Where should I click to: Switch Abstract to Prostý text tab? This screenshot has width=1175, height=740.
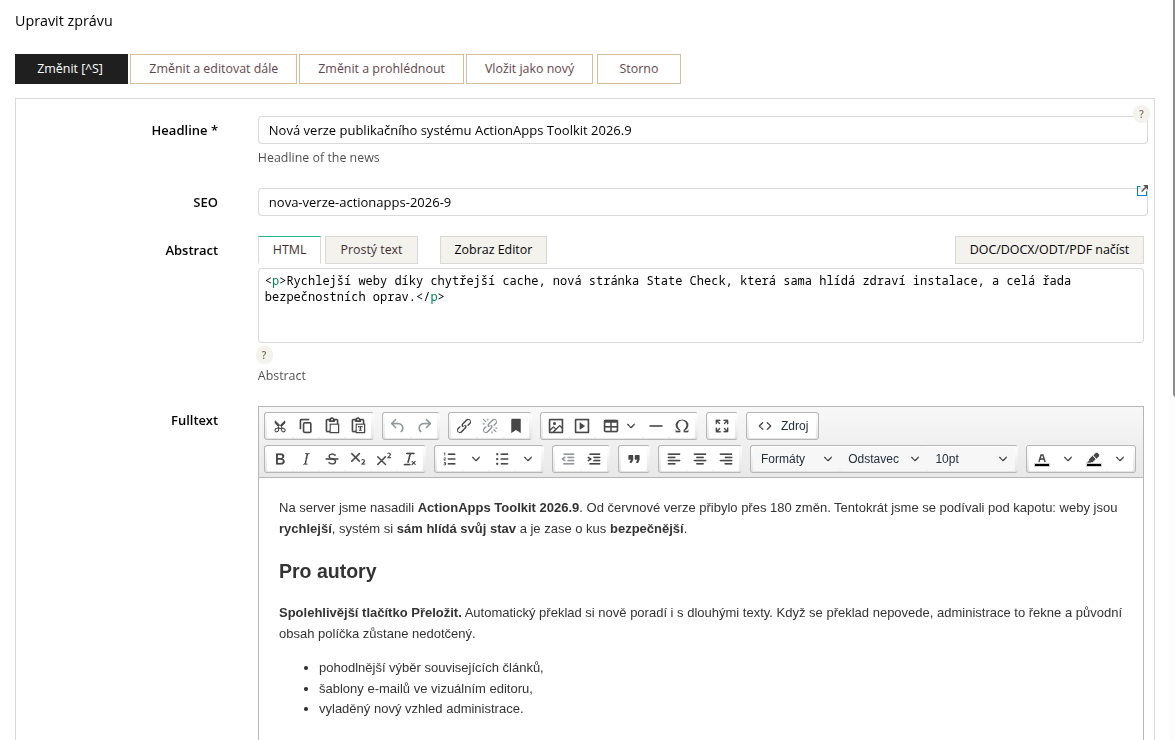pyautogui.click(x=371, y=250)
